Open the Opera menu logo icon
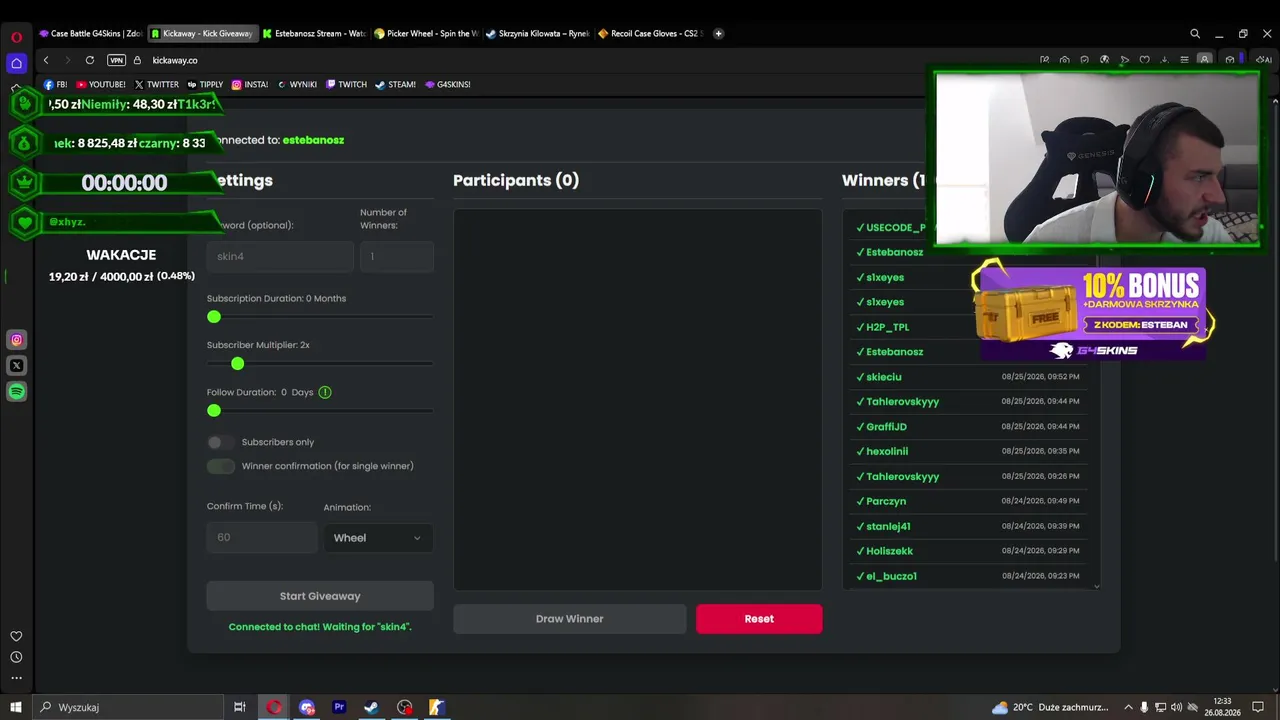This screenshot has height=720, width=1280. pyautogui.click(x=16, y=37)
